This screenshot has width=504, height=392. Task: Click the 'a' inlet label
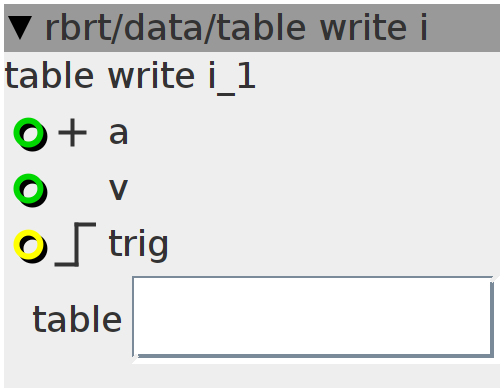pos(118,133)
